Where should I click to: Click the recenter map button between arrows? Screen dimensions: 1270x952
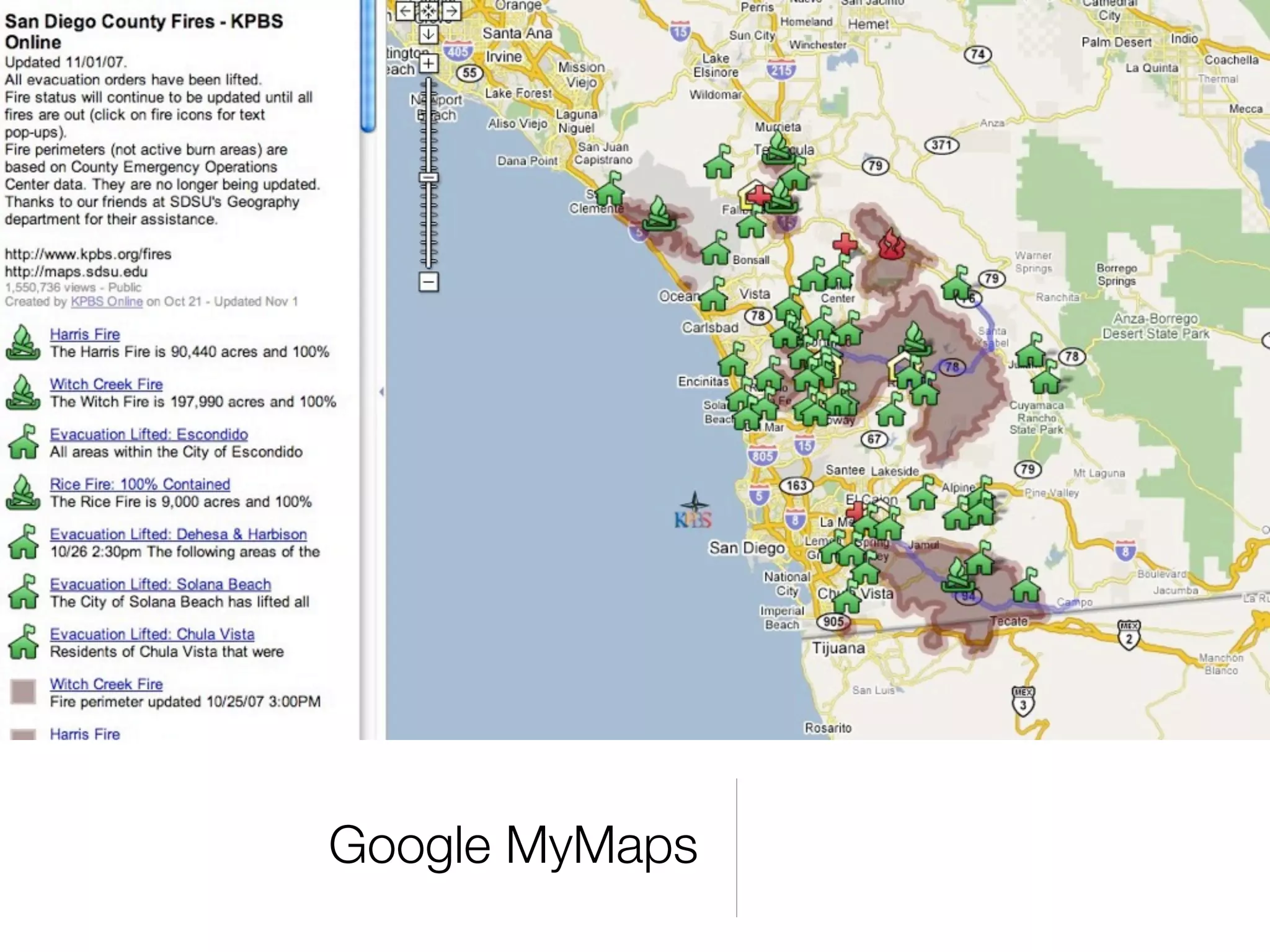point(429,11)
